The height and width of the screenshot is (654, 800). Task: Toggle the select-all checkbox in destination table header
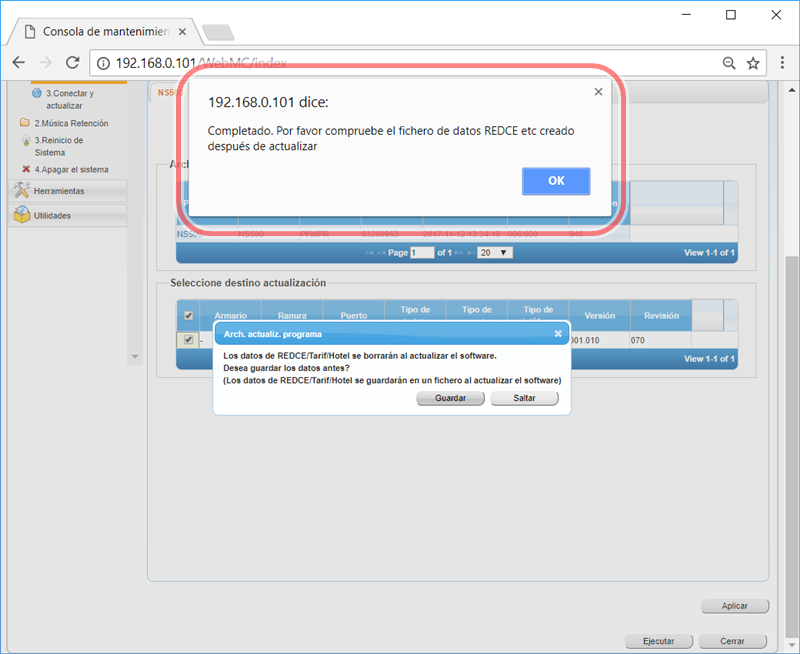(x=188, y=316)
